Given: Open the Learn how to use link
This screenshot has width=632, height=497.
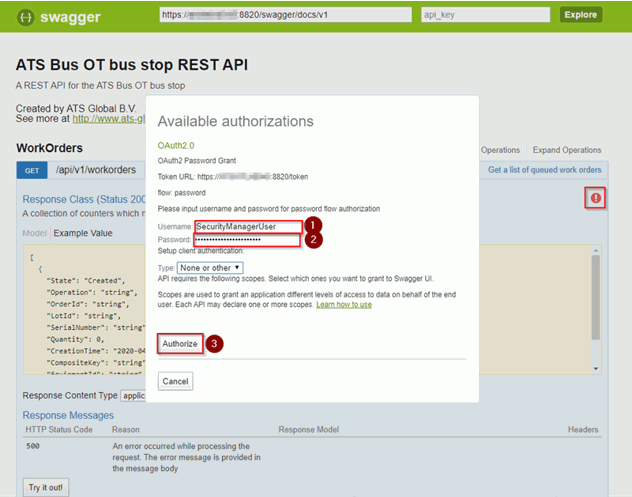Looking at the screenshot, I should pyautogui.click(x=344, y=305).
